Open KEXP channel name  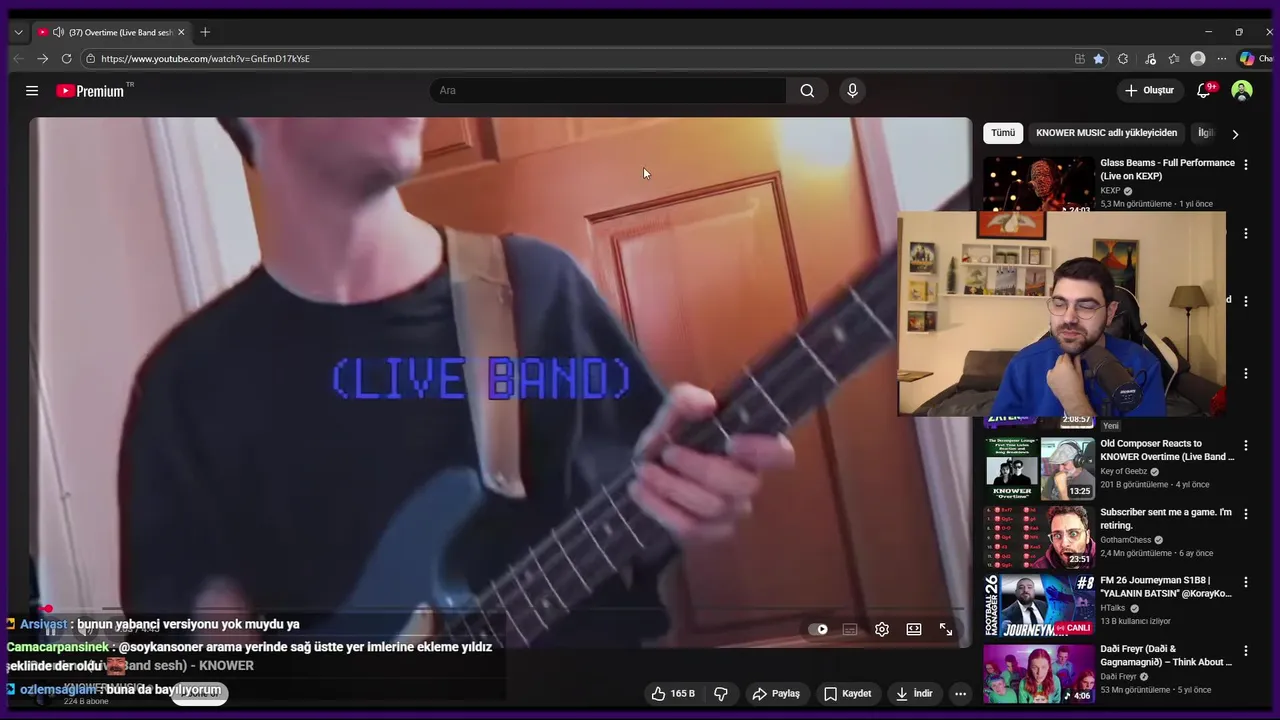pos(1110,191)
